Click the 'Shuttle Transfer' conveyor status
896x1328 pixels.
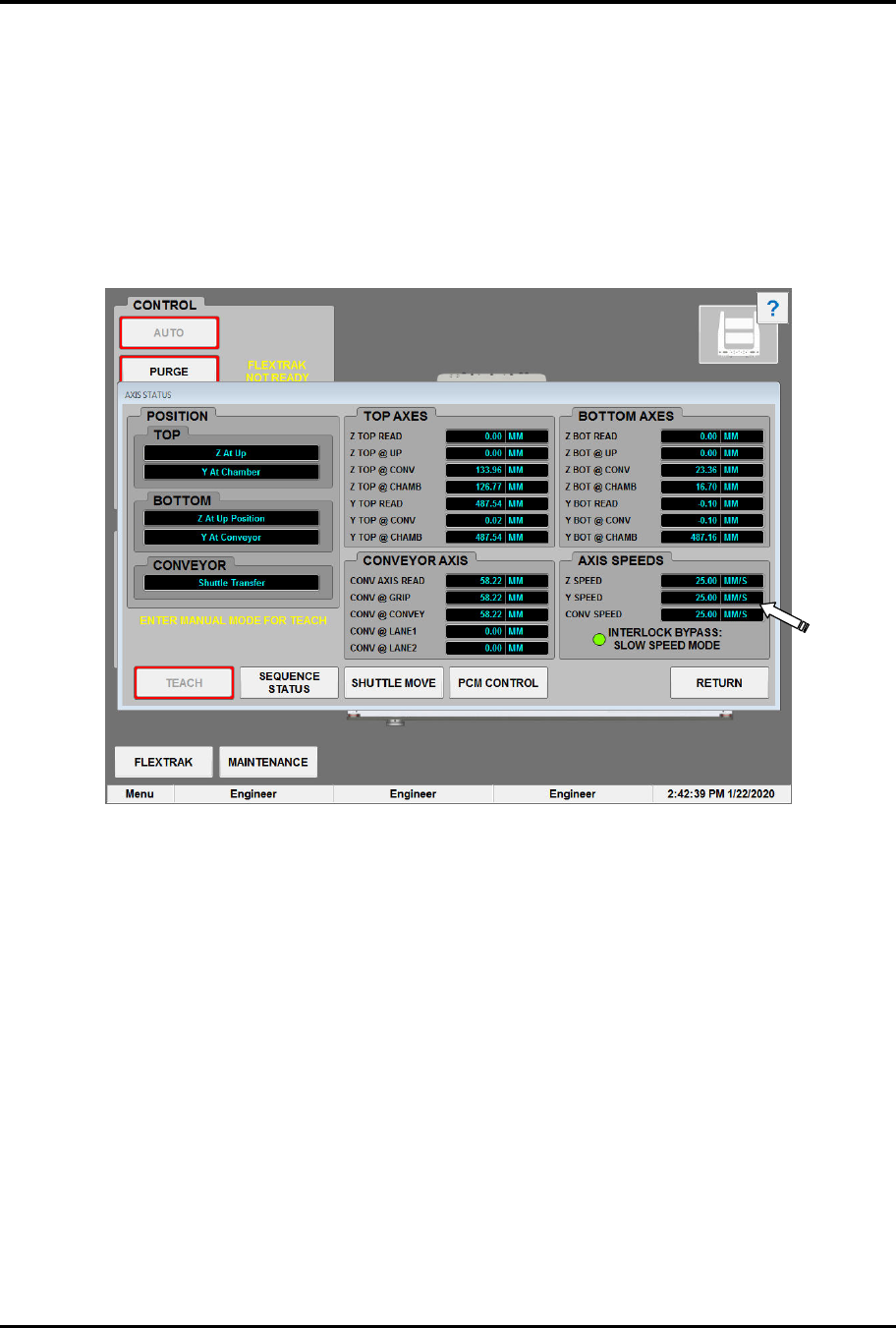[232, 583]
